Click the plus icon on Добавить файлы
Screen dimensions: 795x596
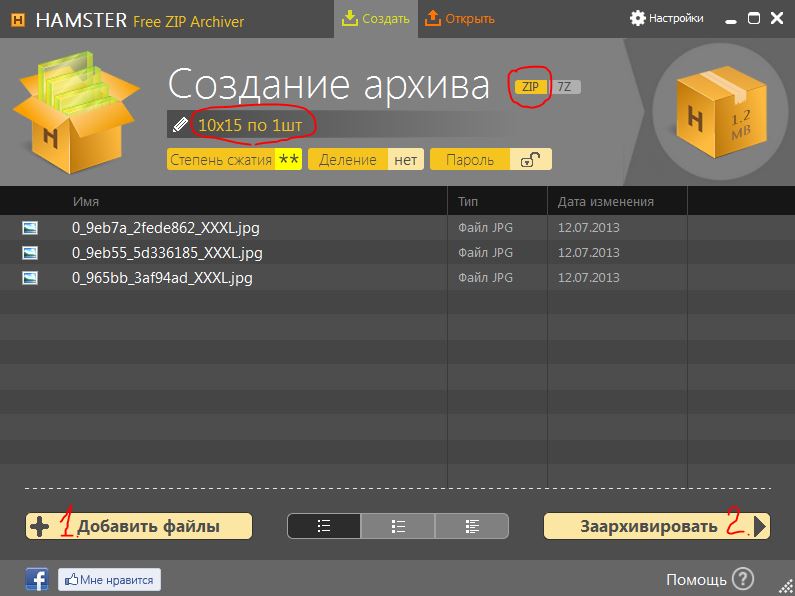coord(40,526)
